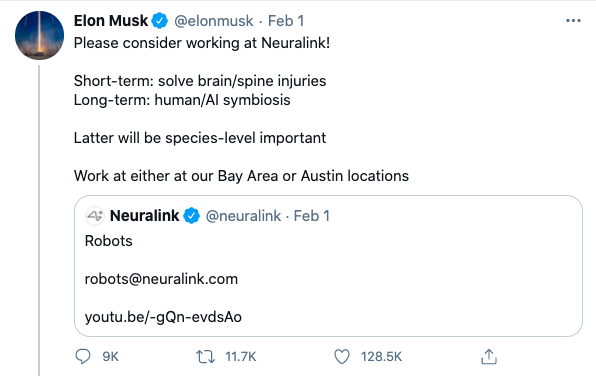This screenshot has height=376, width=596.
Task: Open the reply comment icon
Action: coord(83,357)
